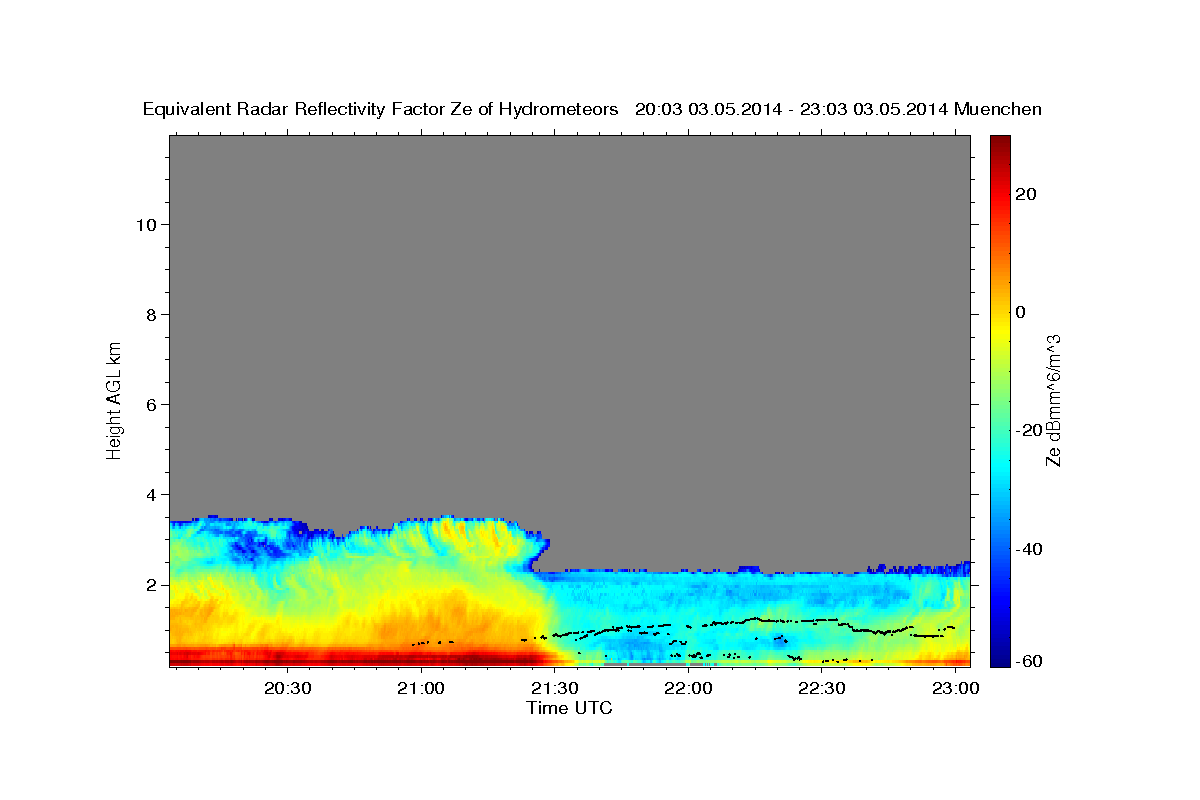Click the 'Time UTC' axis label
The image size is (1200, 800).
[569, 708]
